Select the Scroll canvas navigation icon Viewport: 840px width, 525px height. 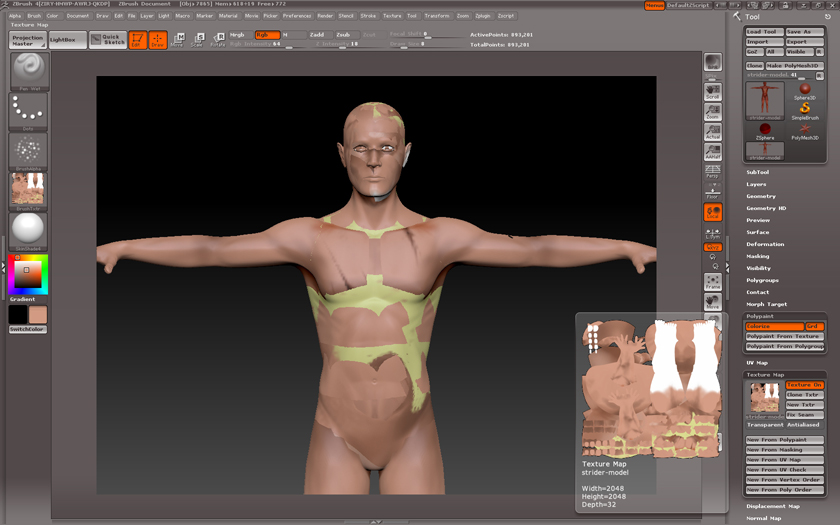pos(712,91)
